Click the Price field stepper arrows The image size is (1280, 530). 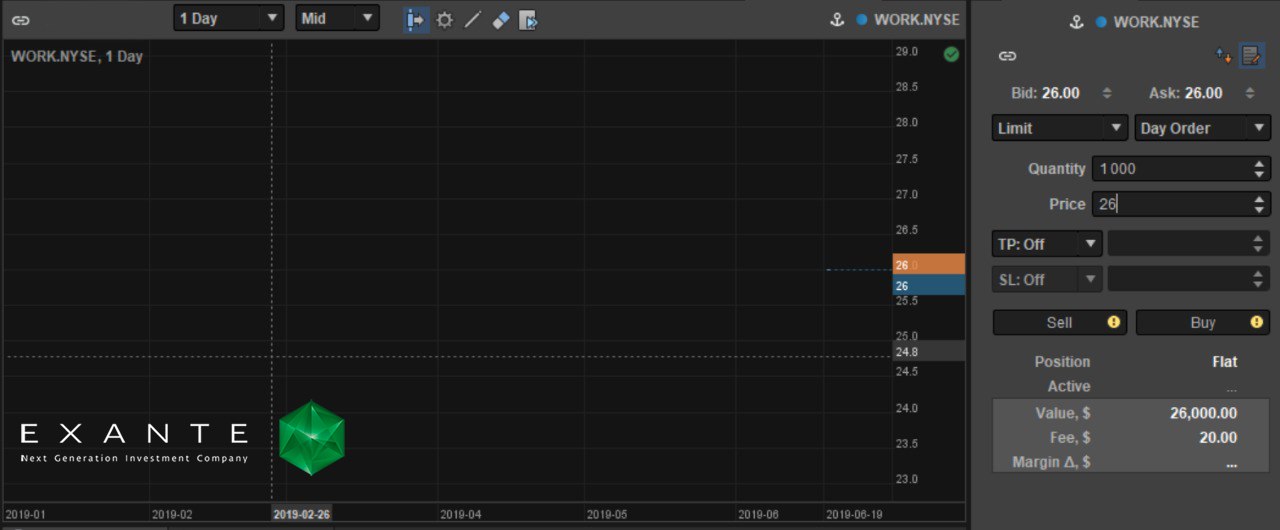pyautogui.click(x=1259, y=204)
